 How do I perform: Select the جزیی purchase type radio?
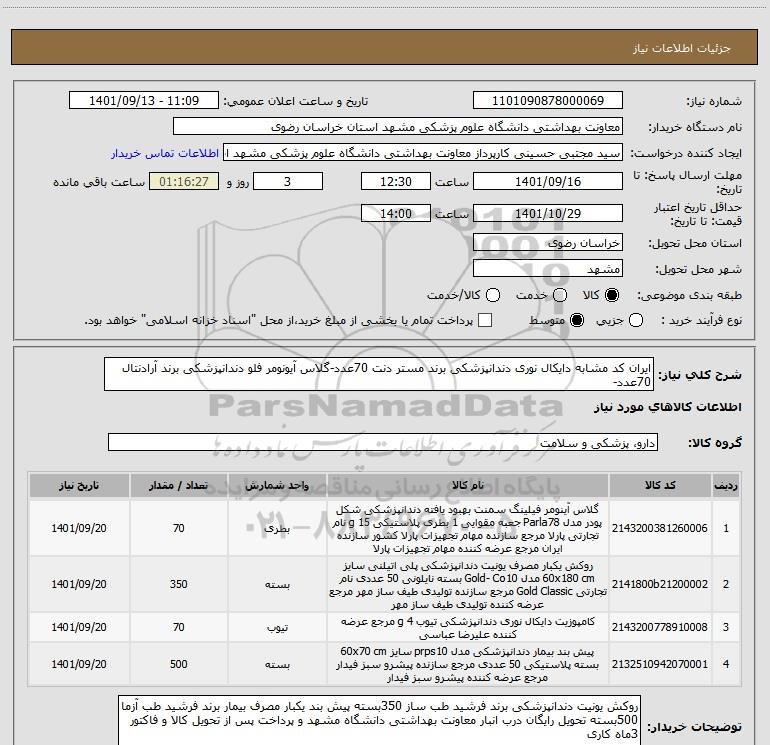tap(636, 320)
